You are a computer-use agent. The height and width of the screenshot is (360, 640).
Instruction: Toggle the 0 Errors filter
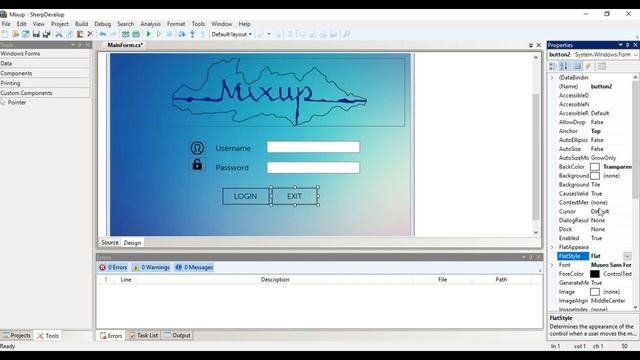click(113, 267)
